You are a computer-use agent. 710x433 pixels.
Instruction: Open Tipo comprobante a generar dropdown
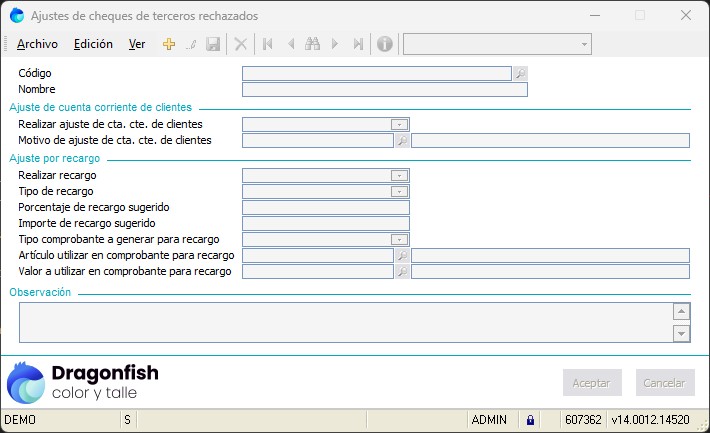400,240
